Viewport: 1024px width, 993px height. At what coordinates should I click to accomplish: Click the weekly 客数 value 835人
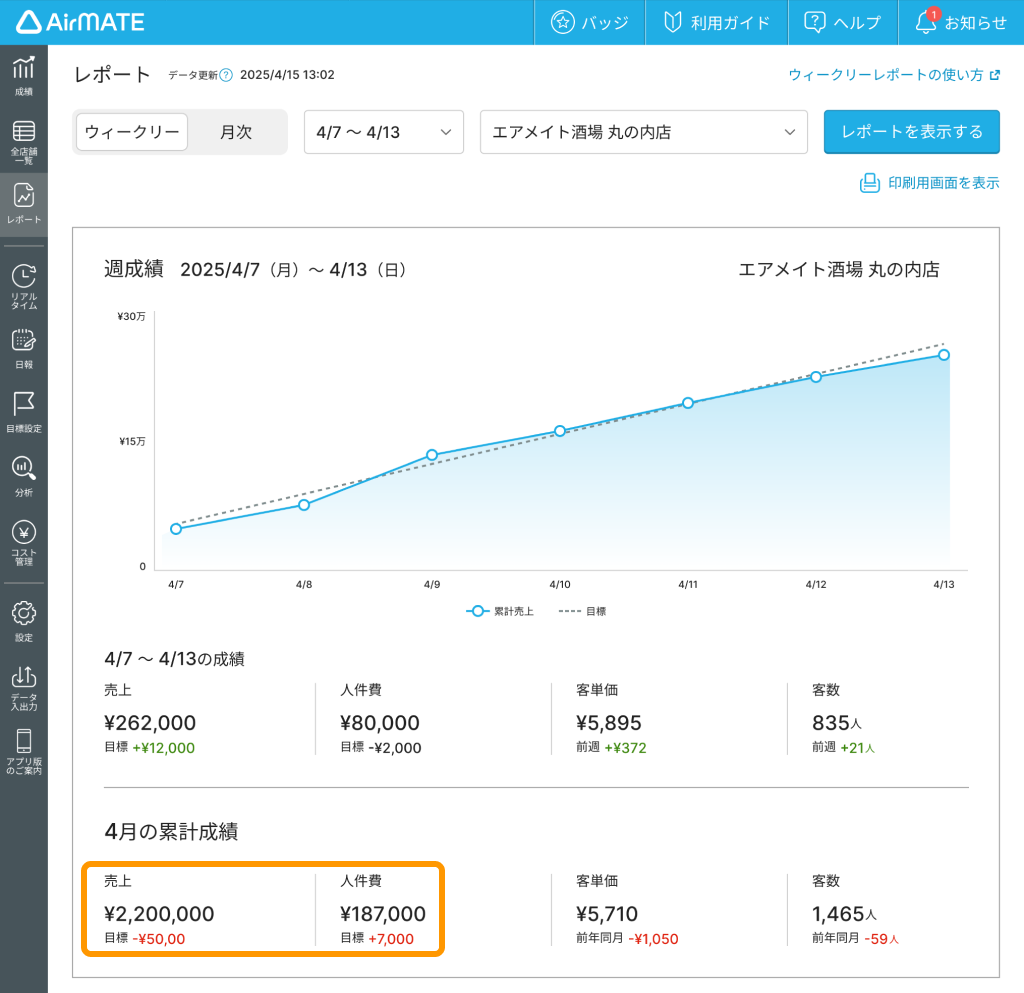point(837,723)
